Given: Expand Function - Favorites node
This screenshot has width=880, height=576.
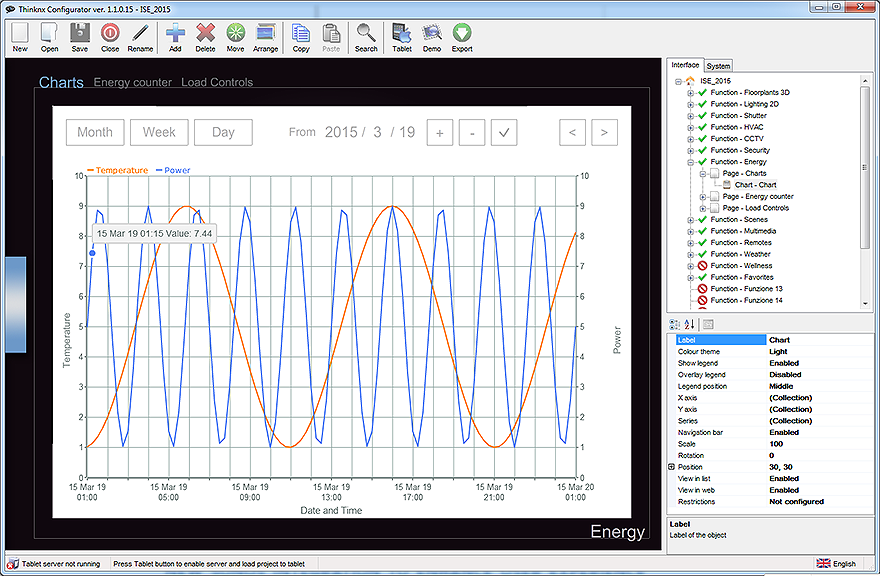Looking at the screenshot, I should pos(690,277).
